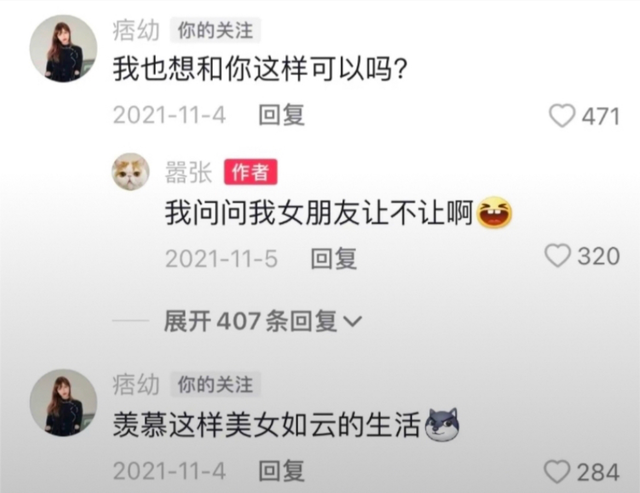Screen dimensions: 640x493
Task: Open the author 嚣张's cat avatar
Action: (131, 172)
